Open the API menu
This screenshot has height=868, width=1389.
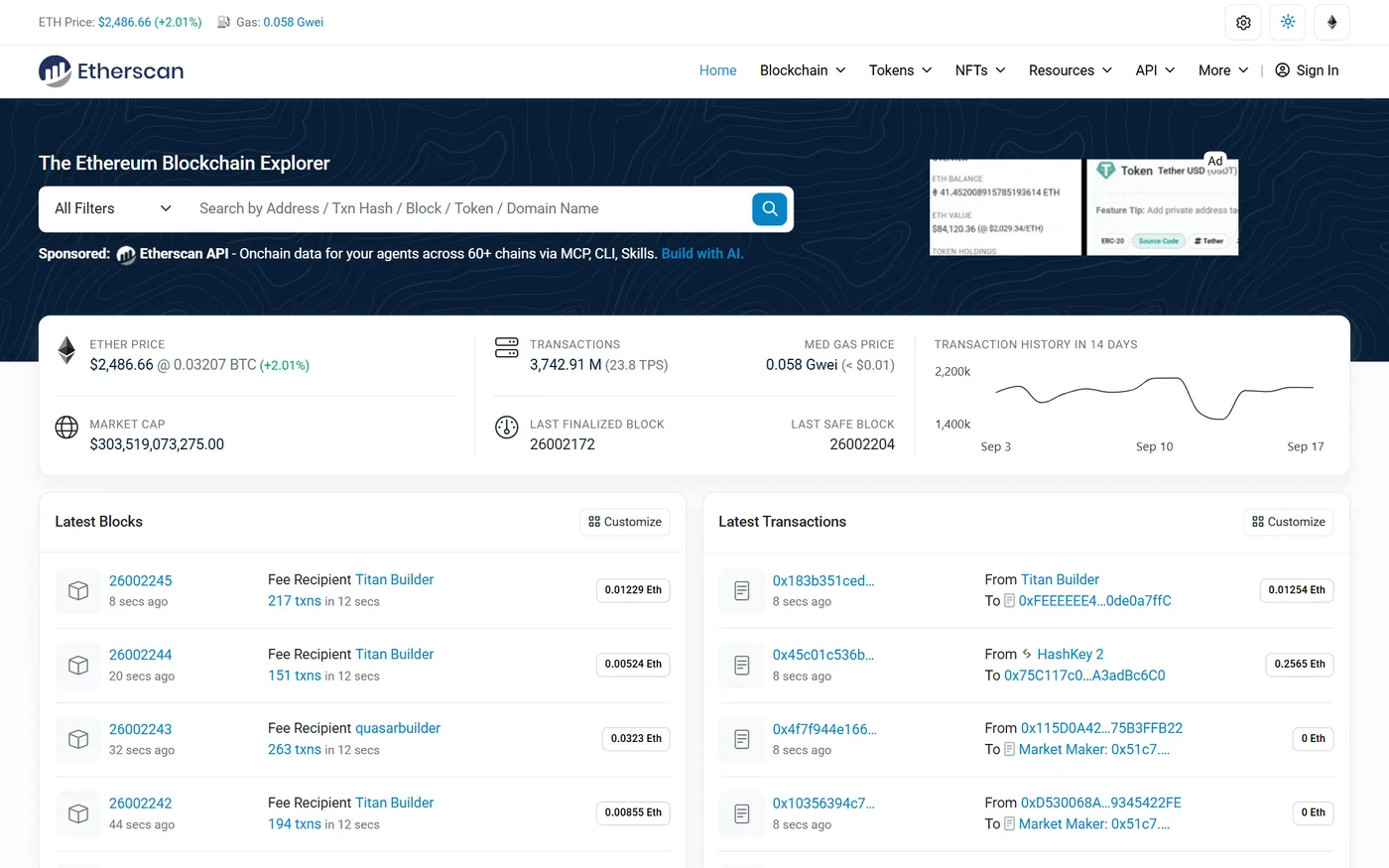pyautogui.click(x=1155, y=70)
